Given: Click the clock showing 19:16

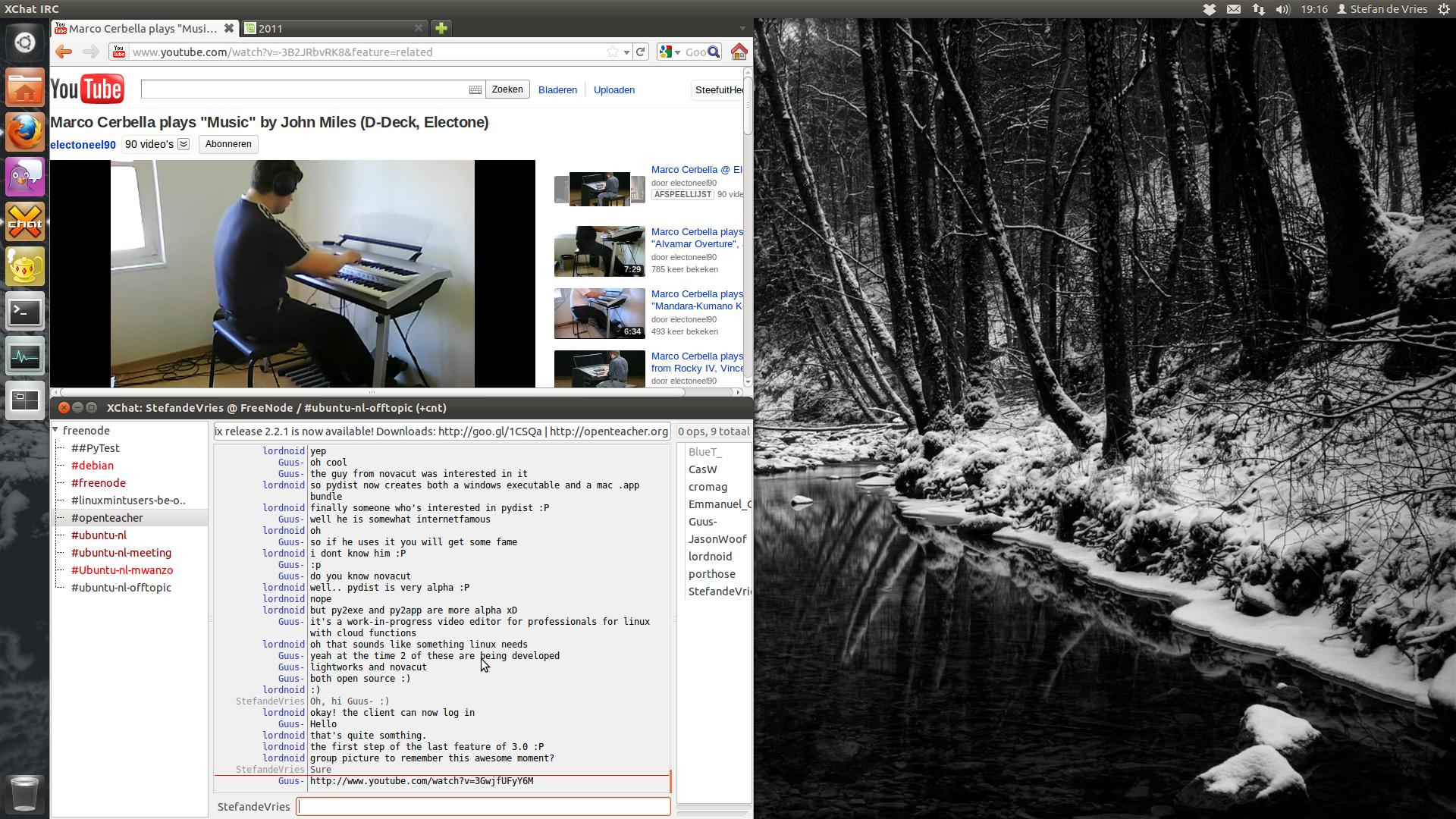Looking at the screenshot, I should [x=1314, y=9].
